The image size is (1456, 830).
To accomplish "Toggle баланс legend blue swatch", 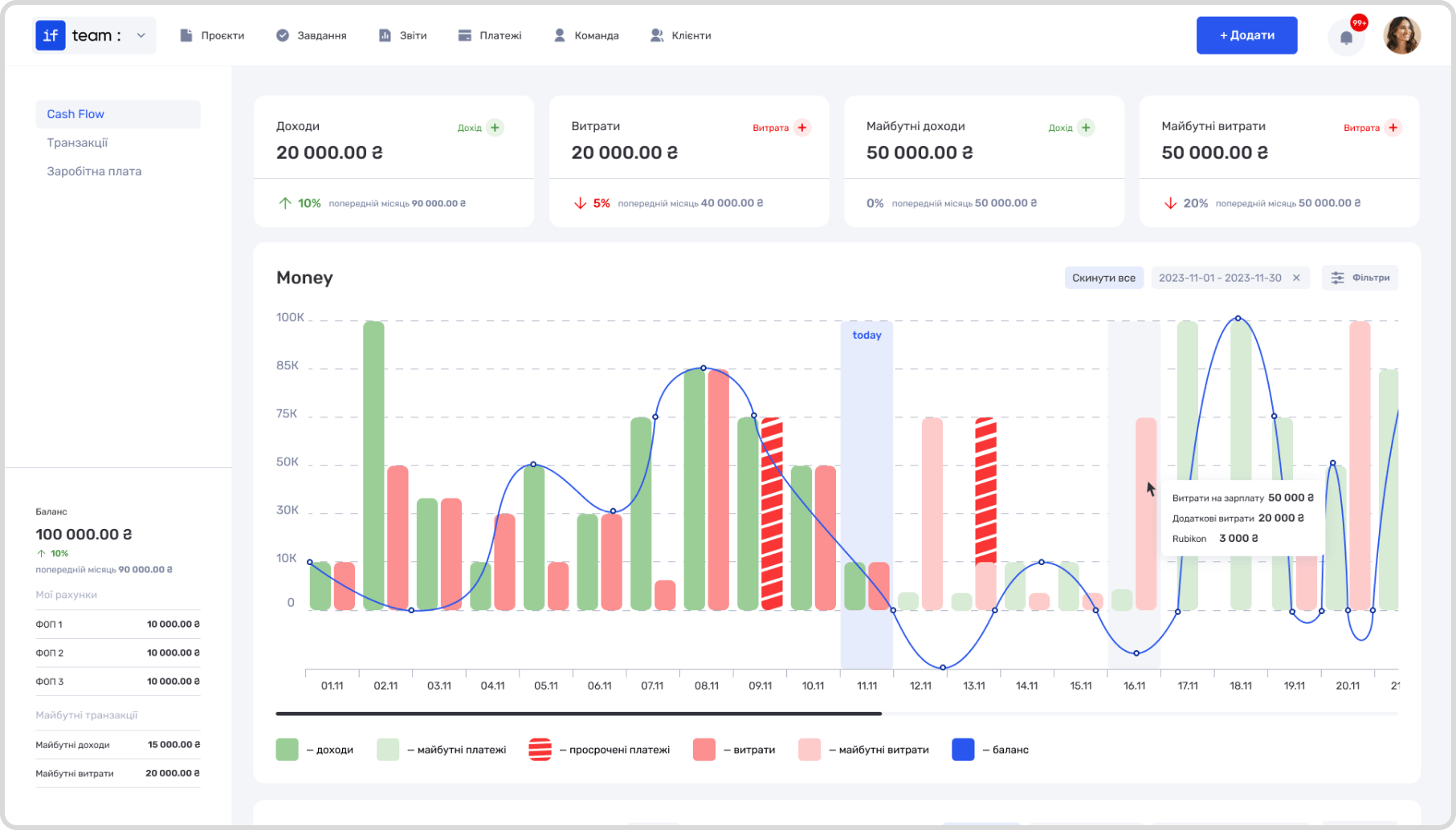I will tap(963, 750).
